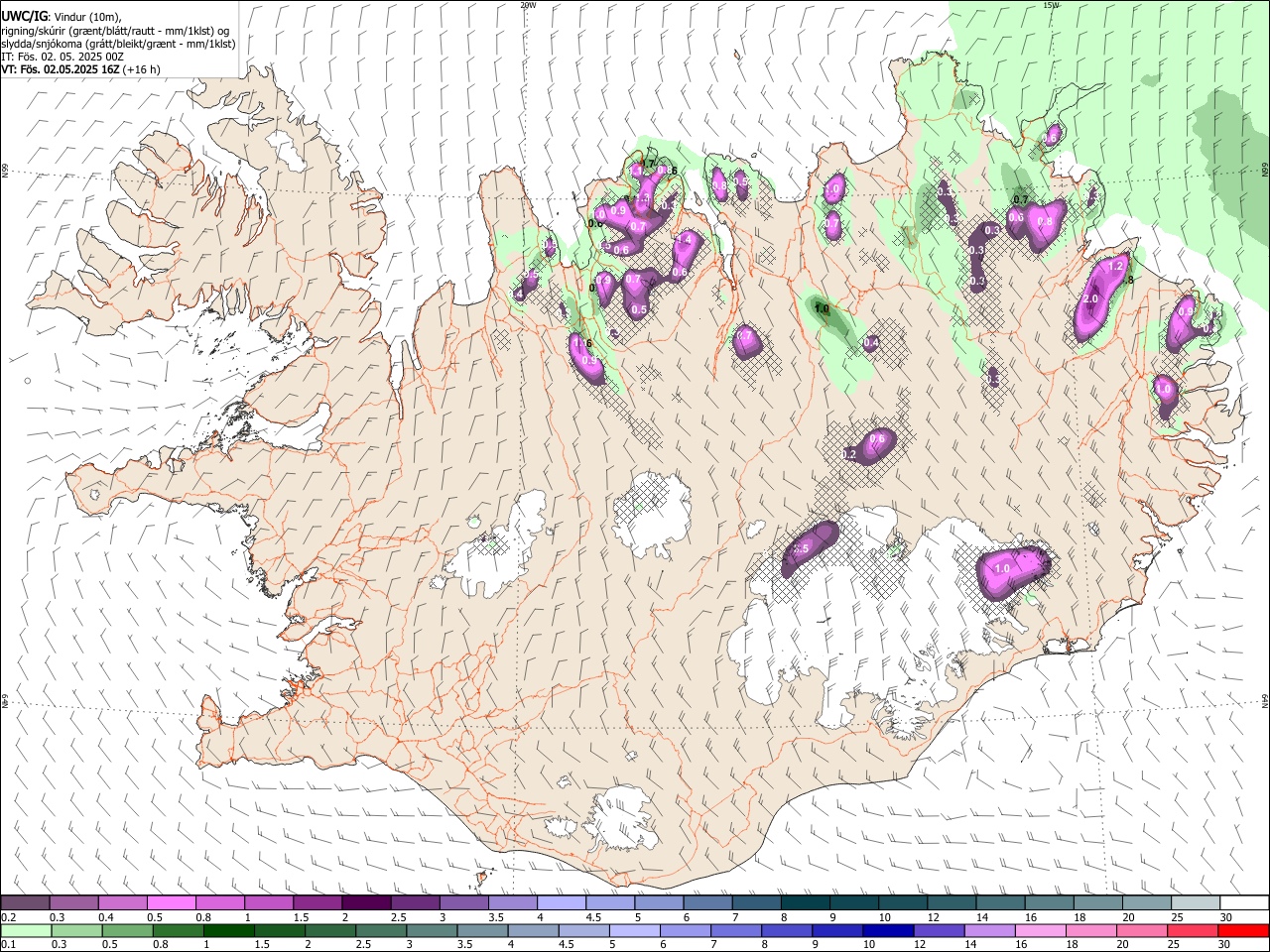Viewport: 1270px width, 952px height.
Task: Click the '1.4' precipitation value on northern snow area
Action: click(683, 240)
